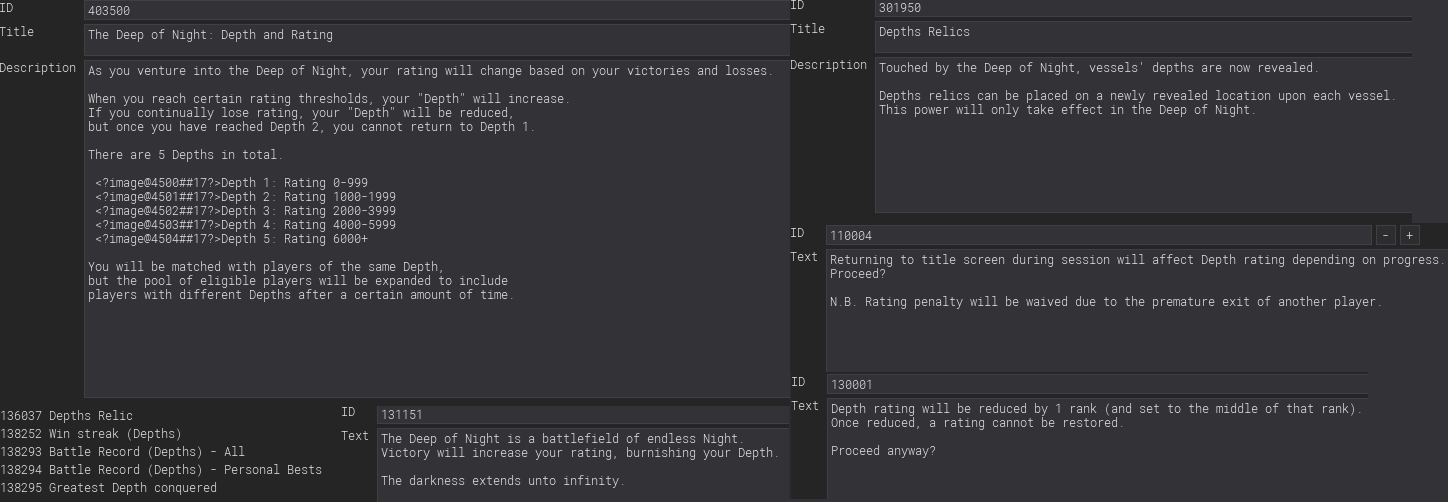
Task: Click the line 'The darkness extends unto infinity.'
Action: (503, 481)
